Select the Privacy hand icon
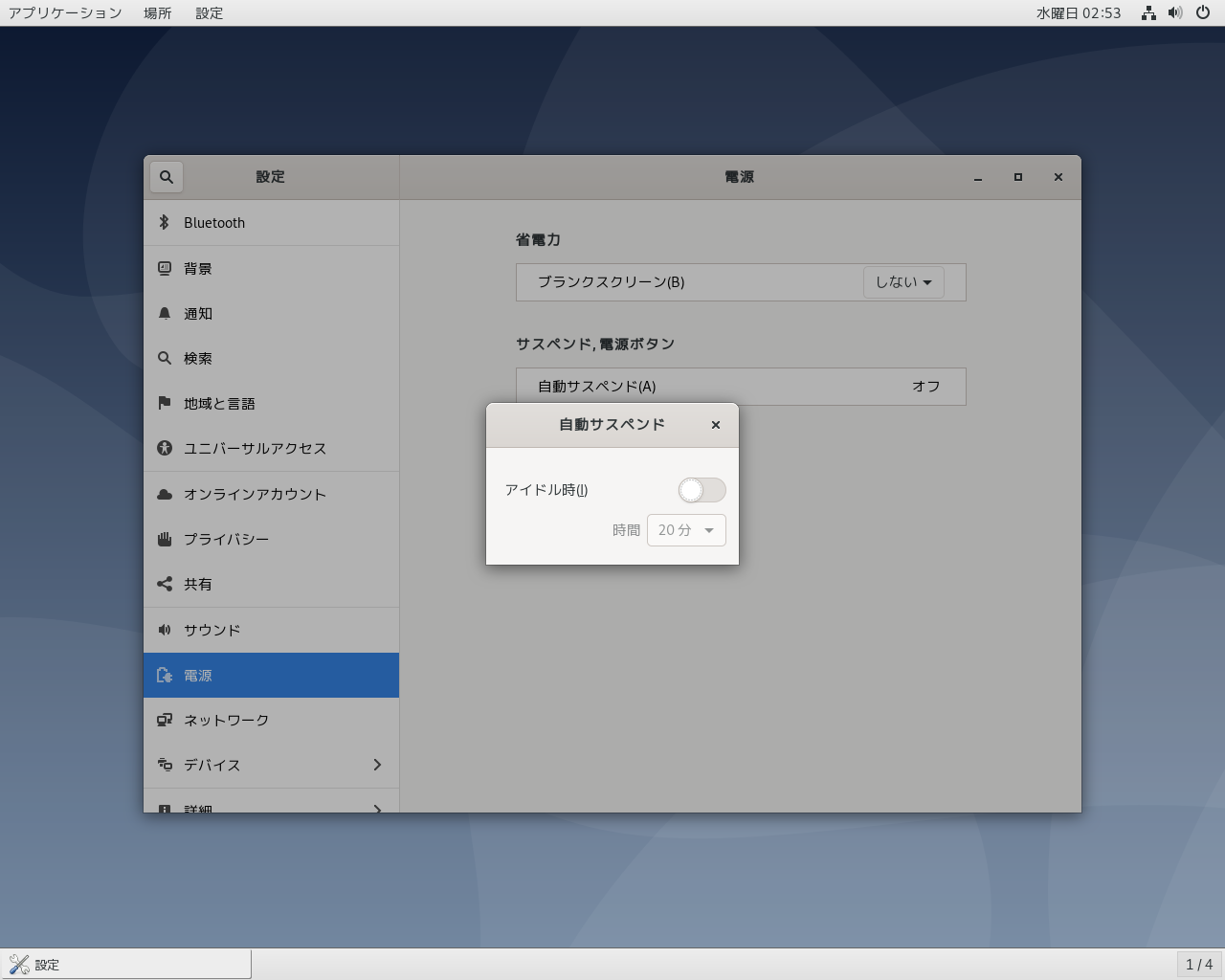The width and height of the screenshot is (1225, 980). [165, 539]
